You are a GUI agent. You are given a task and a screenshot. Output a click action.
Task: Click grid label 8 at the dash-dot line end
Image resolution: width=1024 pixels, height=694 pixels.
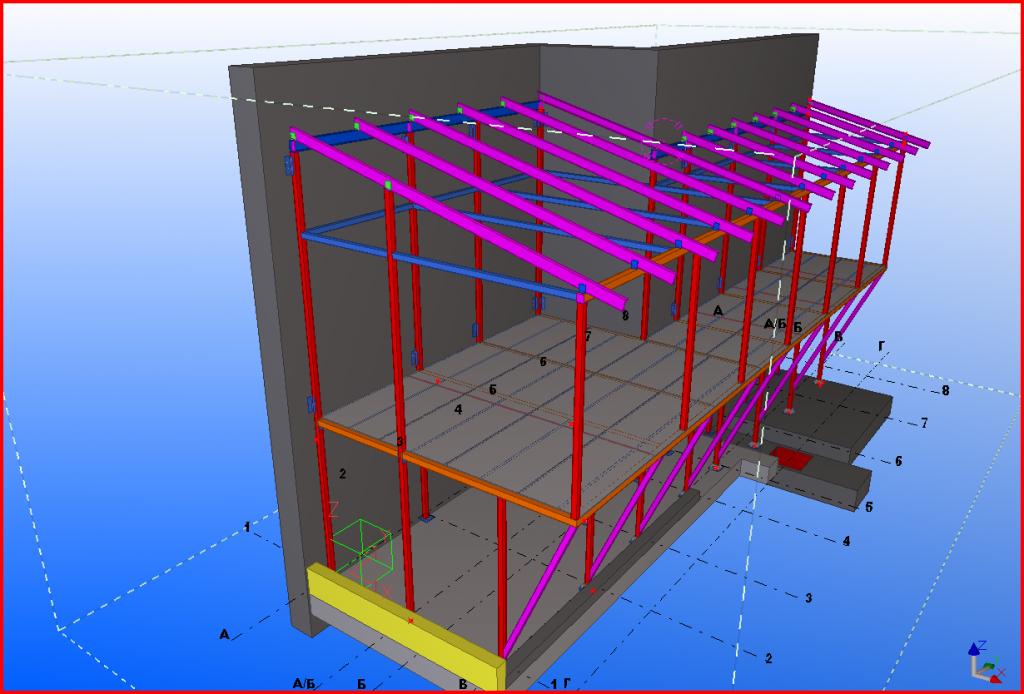coord(945,391)
